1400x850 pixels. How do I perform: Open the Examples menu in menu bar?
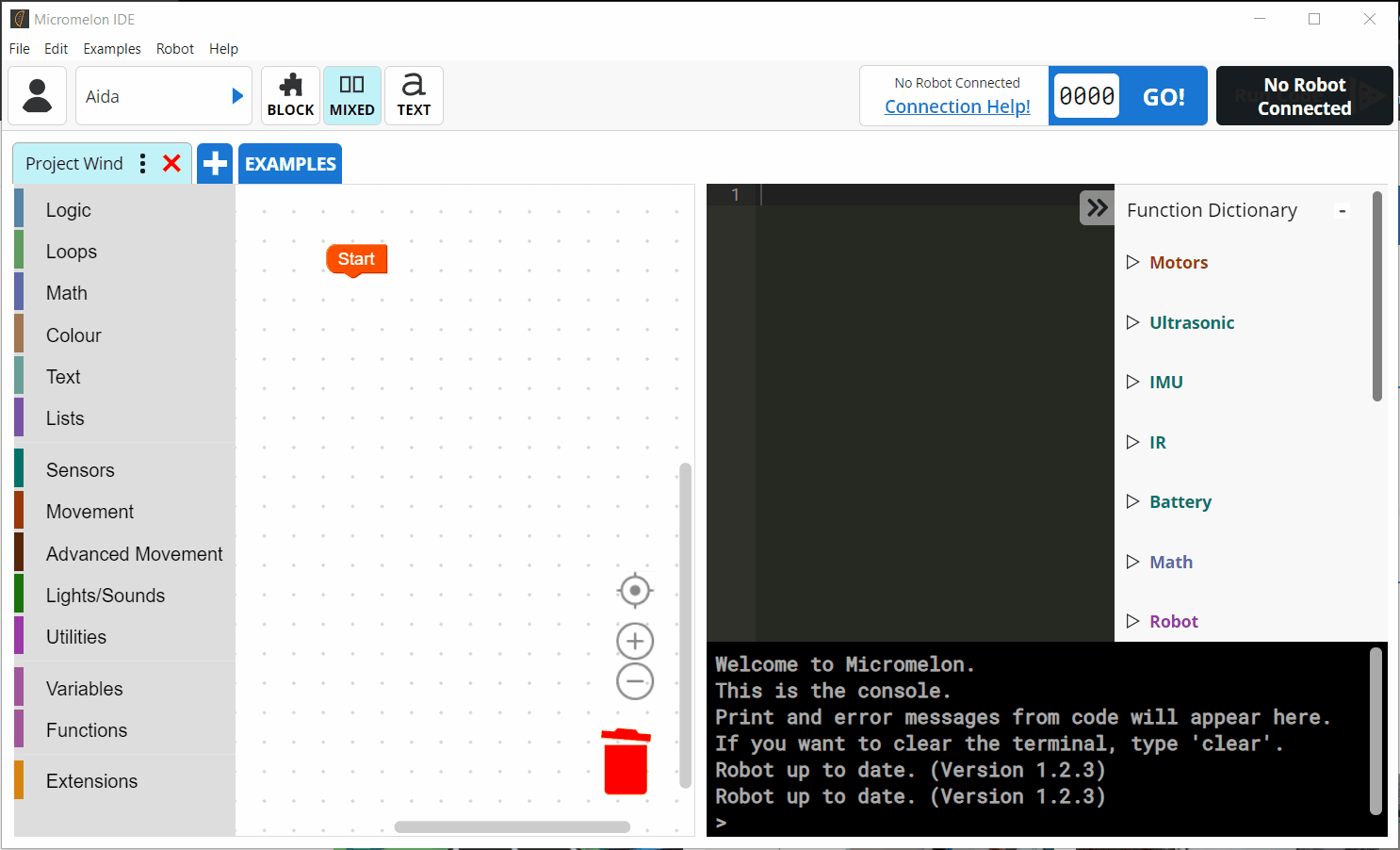pos(112,49)
